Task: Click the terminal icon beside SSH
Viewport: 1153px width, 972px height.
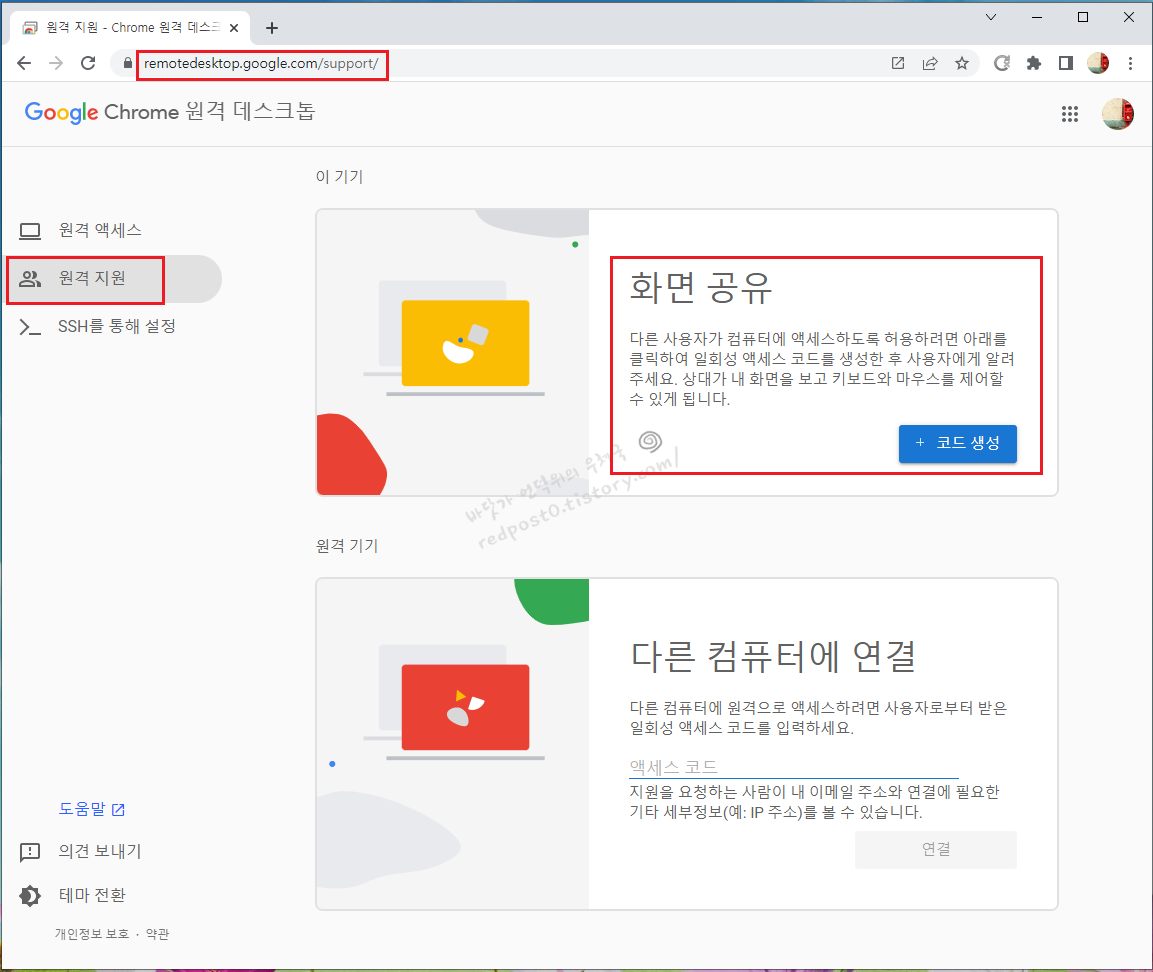Action: [x=30, y=326]
